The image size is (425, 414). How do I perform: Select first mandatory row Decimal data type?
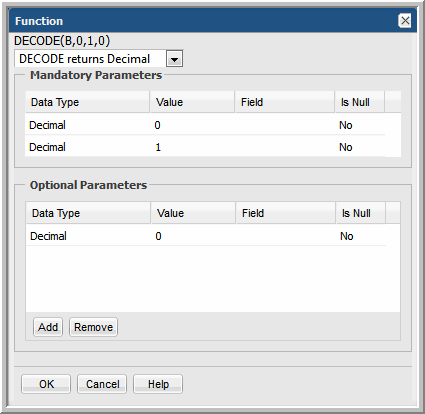coord(47,125)
